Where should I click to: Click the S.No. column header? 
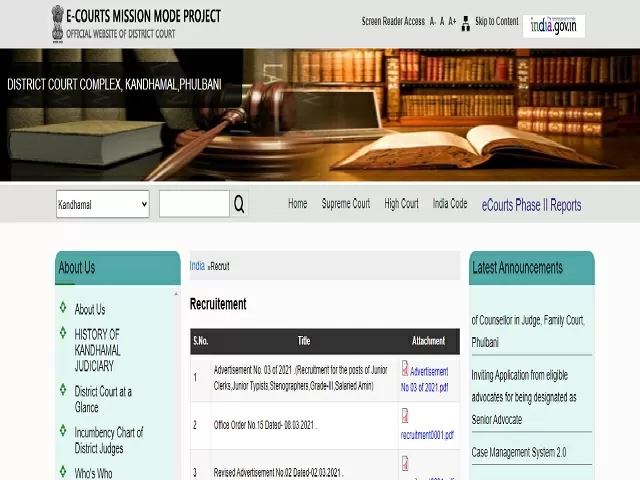[x=200, y=340]
